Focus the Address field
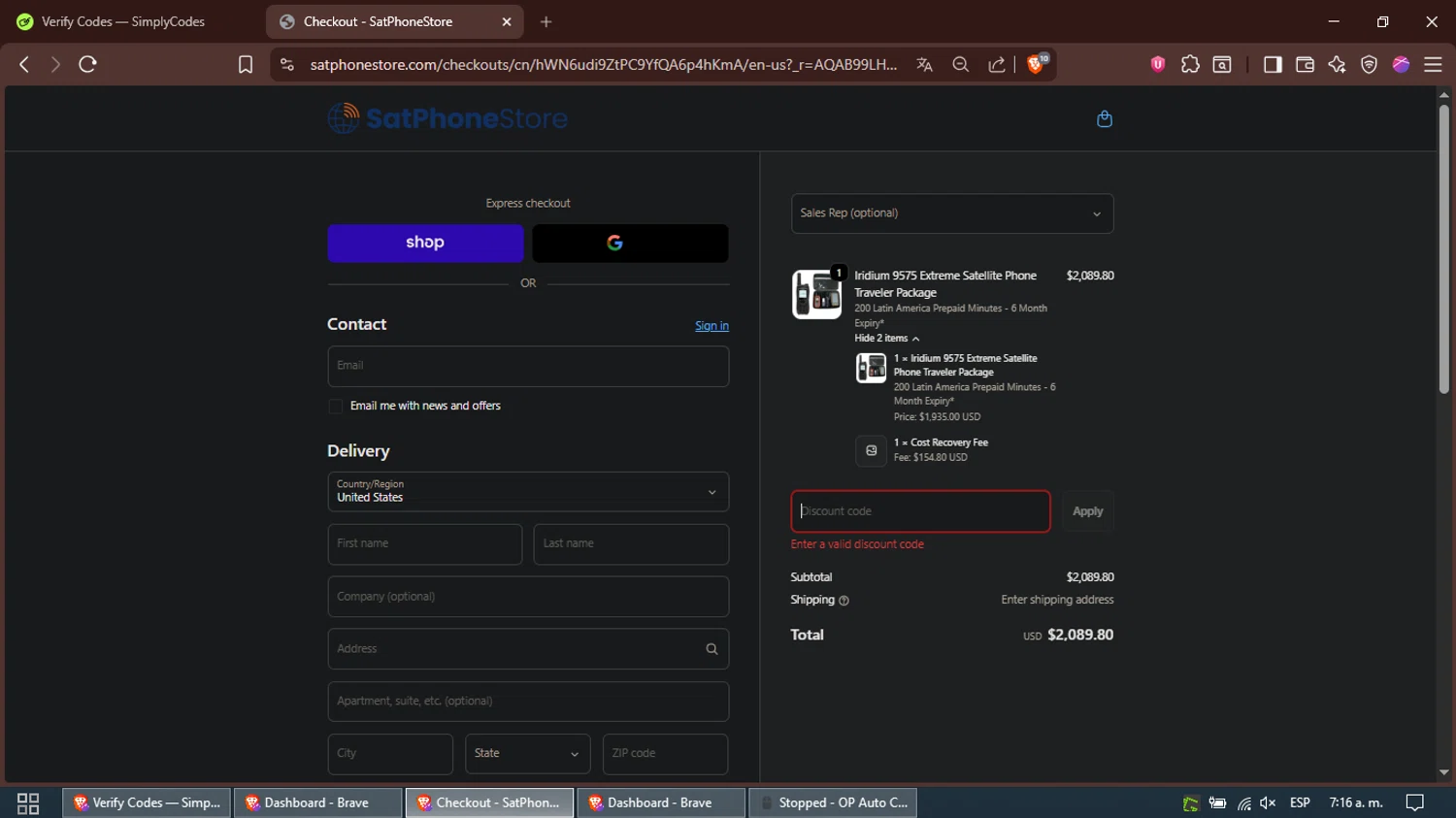The height and width of the screenshot is (818, 1456). 528,649
